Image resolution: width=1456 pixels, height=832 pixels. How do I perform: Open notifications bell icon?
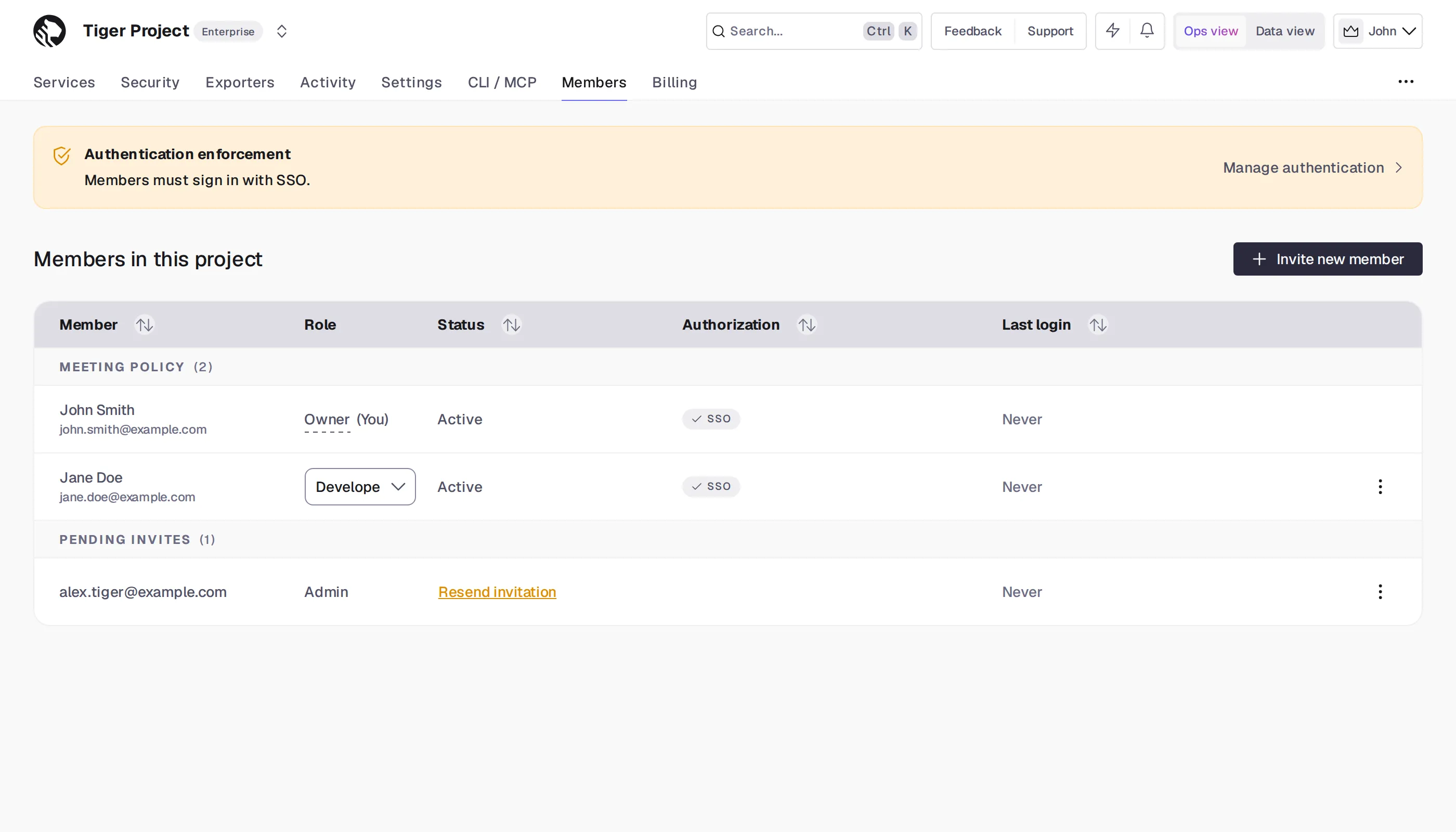coord(1147,31)
